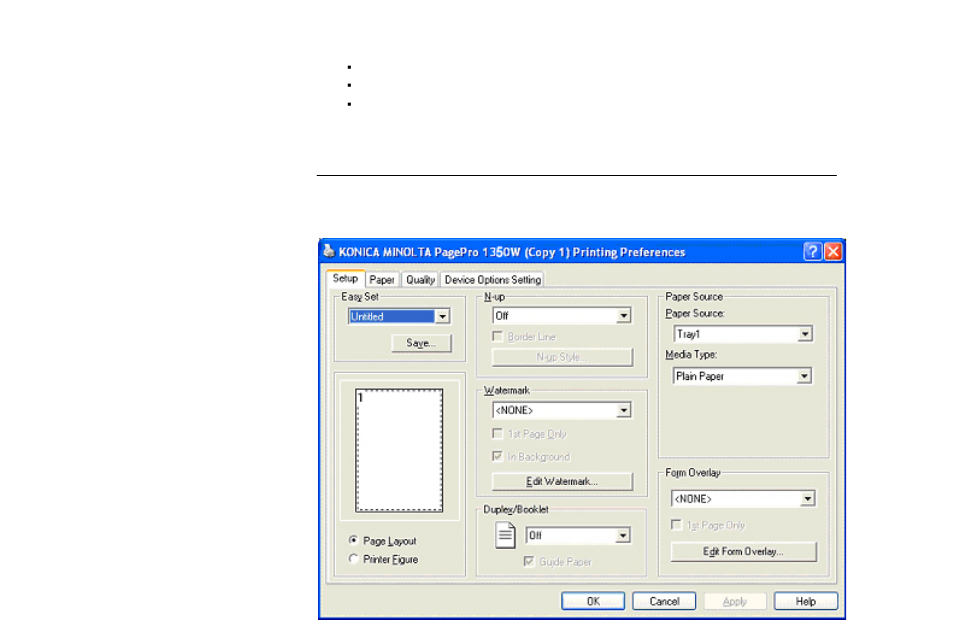The image size is (954, 630).
Task: Toggle the Border Line checkbox
Action: (498, 336)
